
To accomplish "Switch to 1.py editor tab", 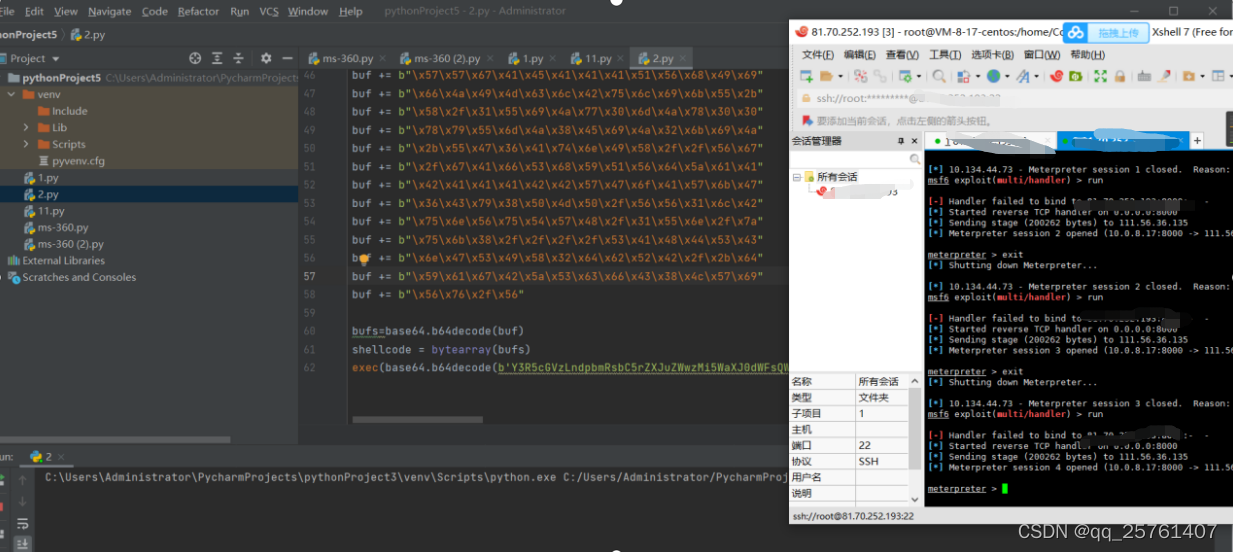I will click(531, 59).
